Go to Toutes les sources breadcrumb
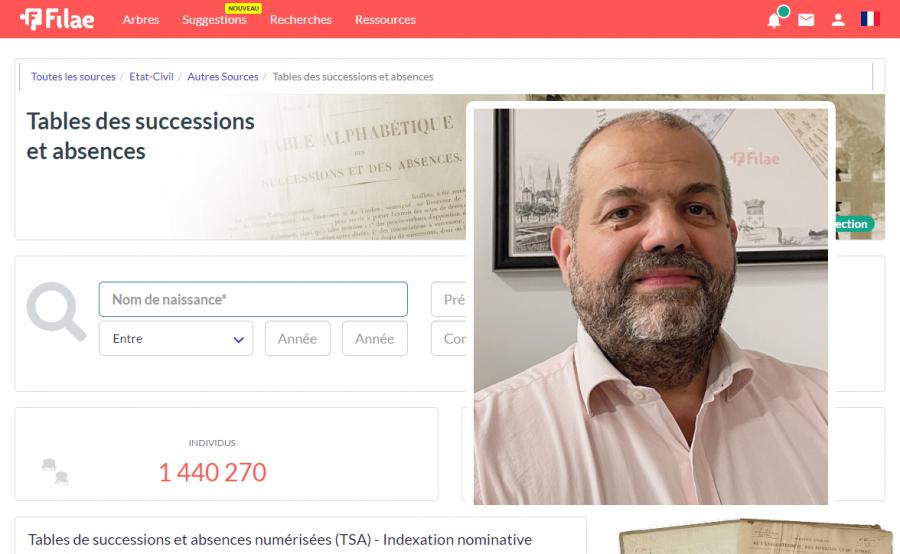Viewport: 900px width, 554px height. click(x=73, y=76)
